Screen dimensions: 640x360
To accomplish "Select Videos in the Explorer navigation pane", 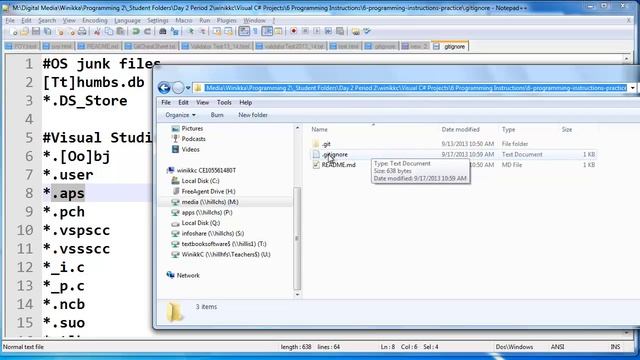I will pyautogui.click(x=191, y=150).
